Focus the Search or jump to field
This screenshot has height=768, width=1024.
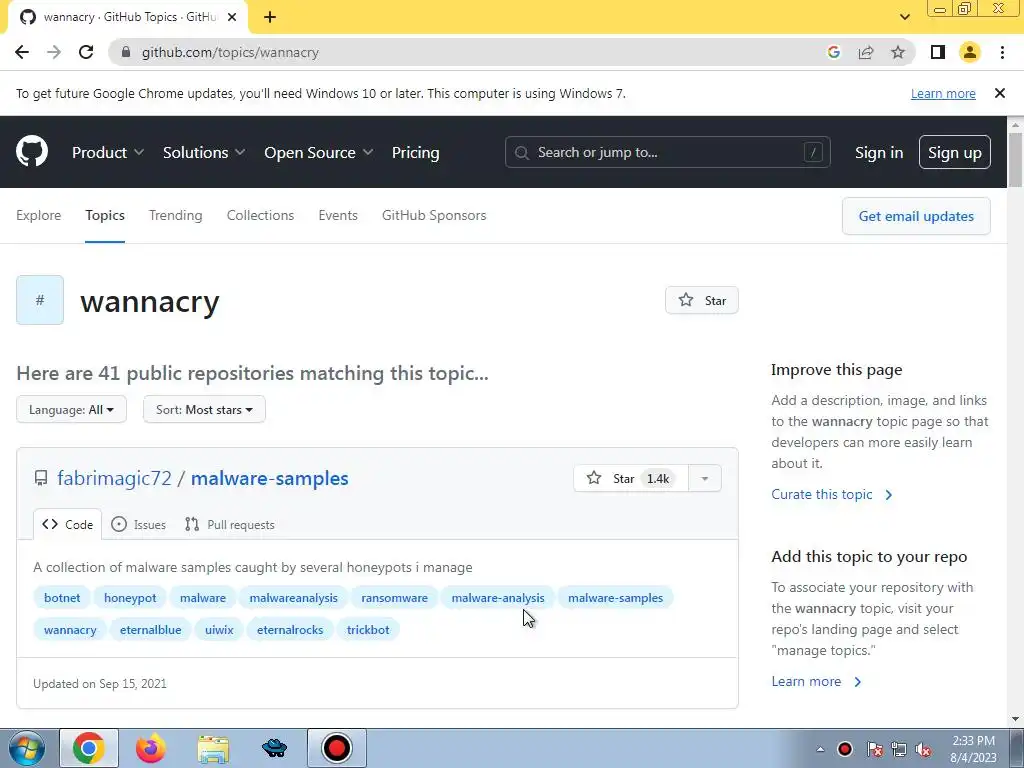click(667, 152)
